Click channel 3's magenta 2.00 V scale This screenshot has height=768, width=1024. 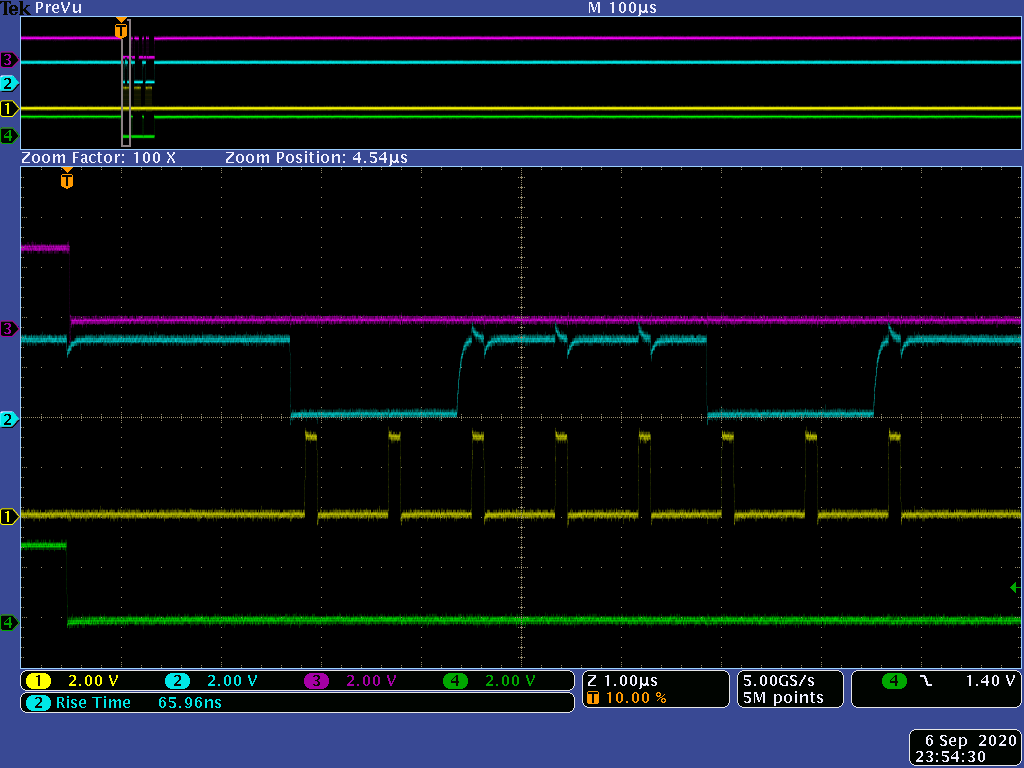[372, 681]
